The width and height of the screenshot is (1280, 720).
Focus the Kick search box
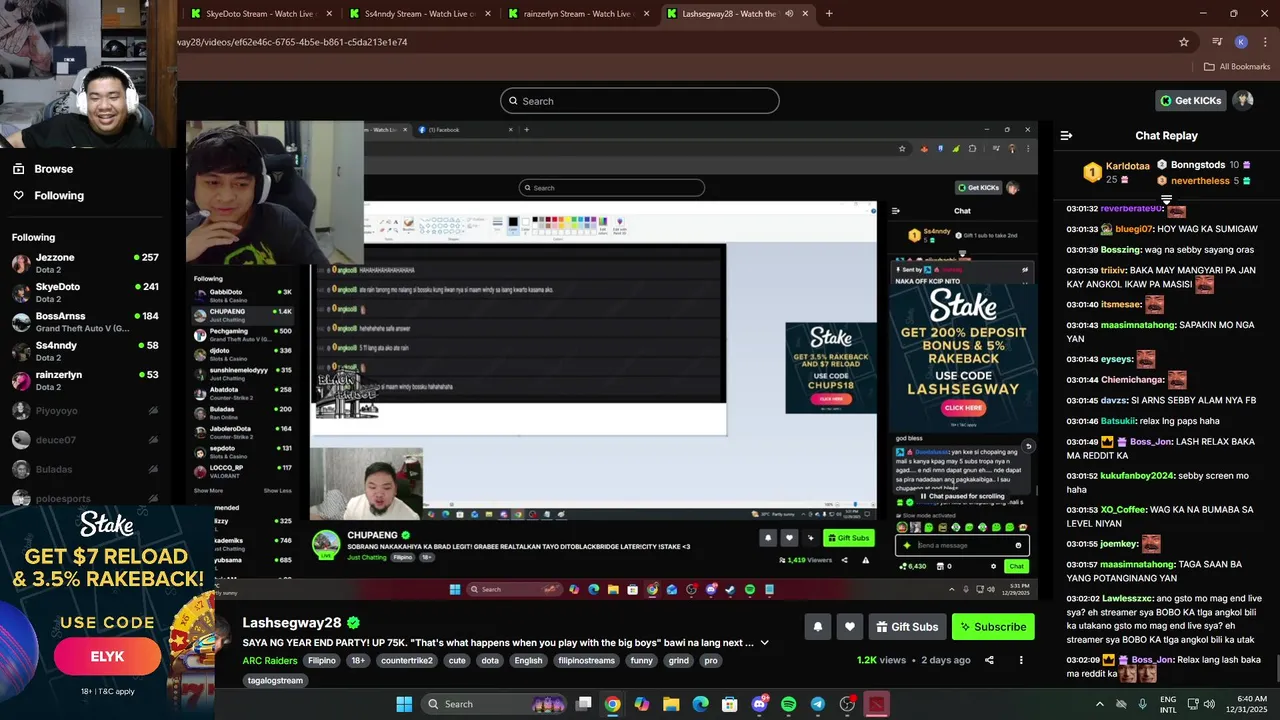pos(640,101)
